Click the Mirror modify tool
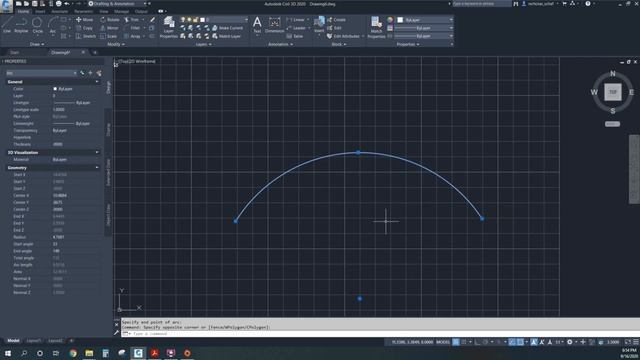 click(x=109, y=28)
